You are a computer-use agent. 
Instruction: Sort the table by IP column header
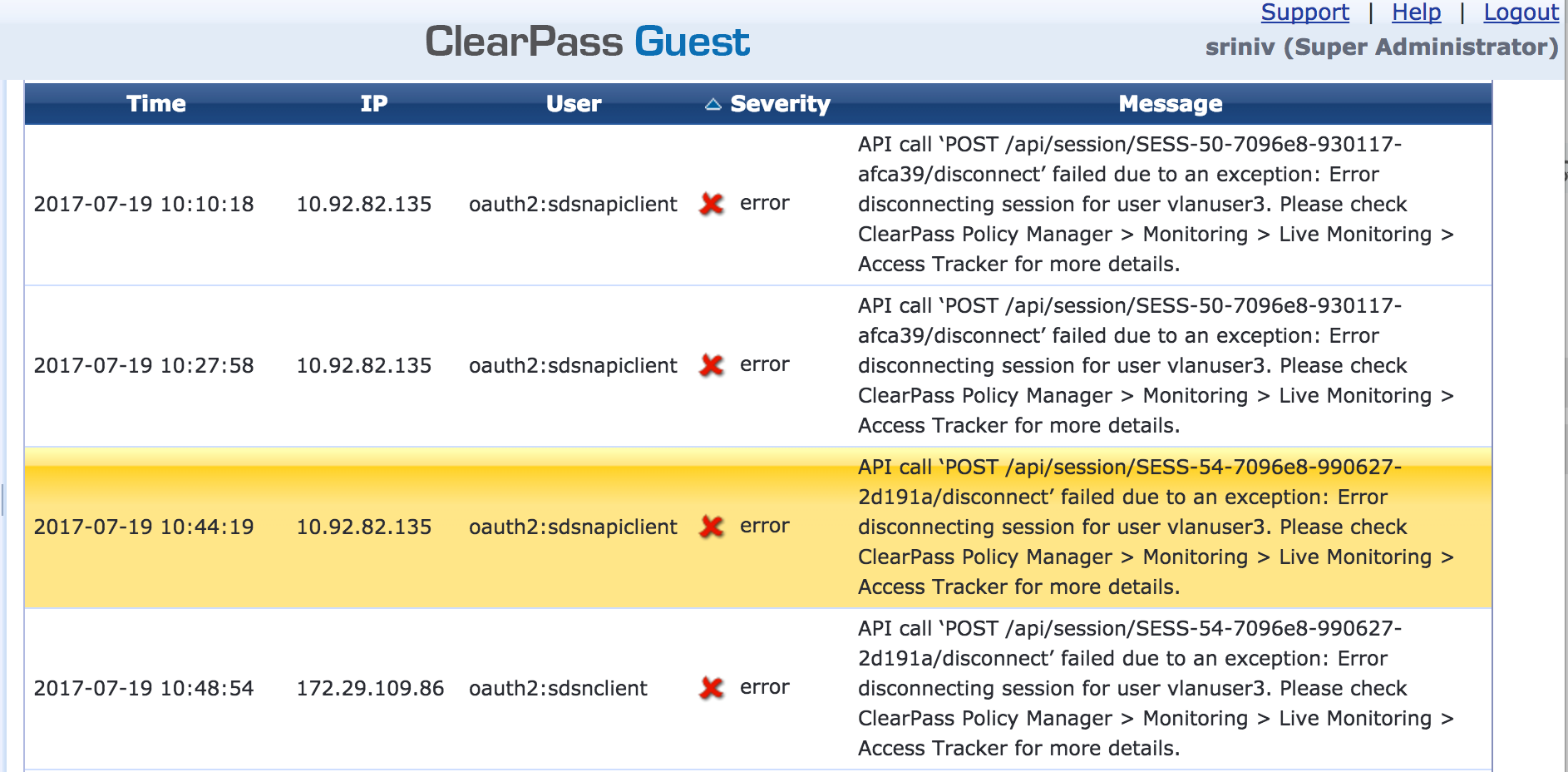pyautogui.click(x=374, y=104)
